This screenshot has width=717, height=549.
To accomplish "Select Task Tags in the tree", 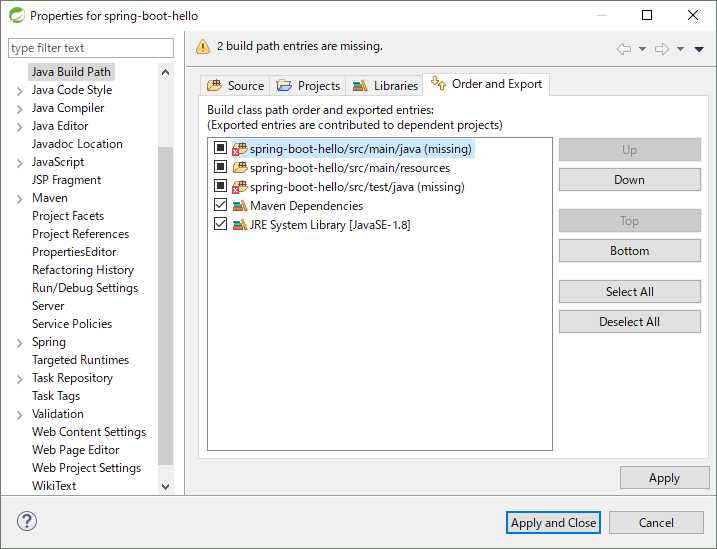I will click(x=56, y=396).
